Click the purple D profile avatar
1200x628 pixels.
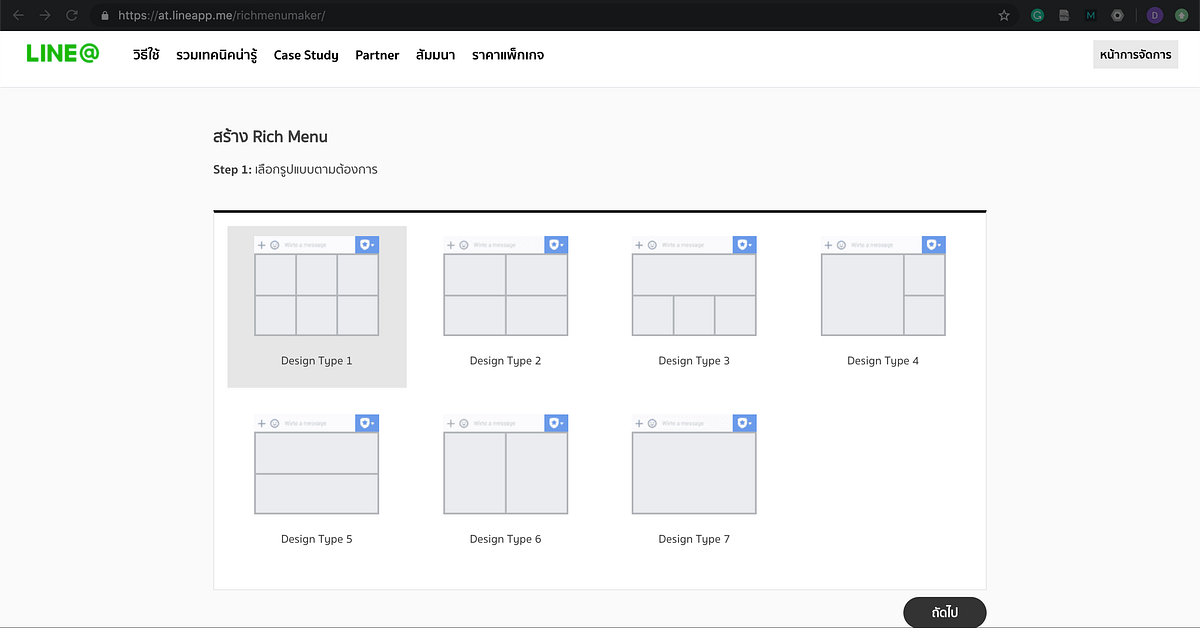[x=1155, y=15]
